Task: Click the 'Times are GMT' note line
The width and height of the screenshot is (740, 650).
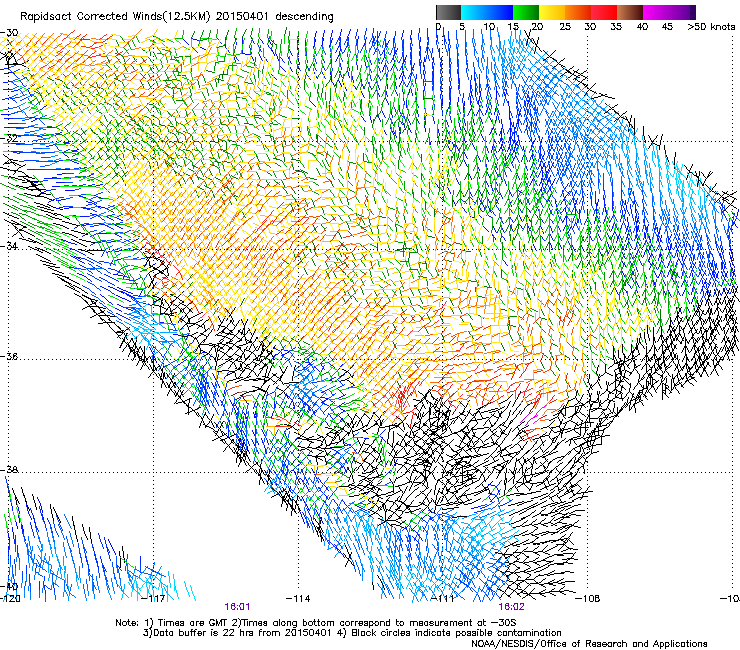Action: (316, 623)
